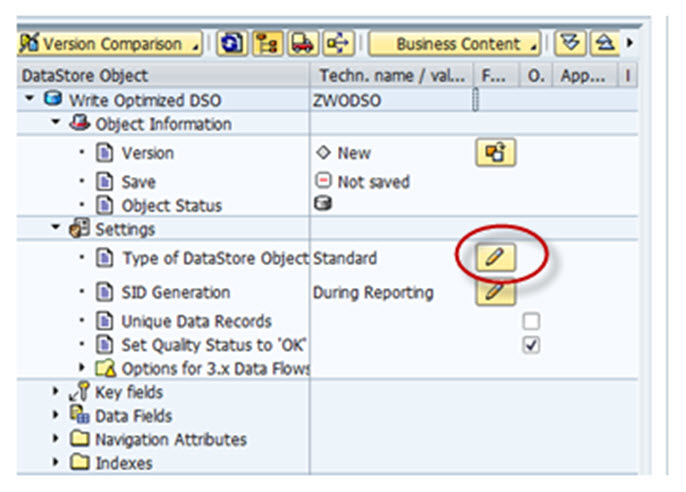Expand the Navigation Attributes folder
This screenshot has width=686, height=492.
click(56, 440)
